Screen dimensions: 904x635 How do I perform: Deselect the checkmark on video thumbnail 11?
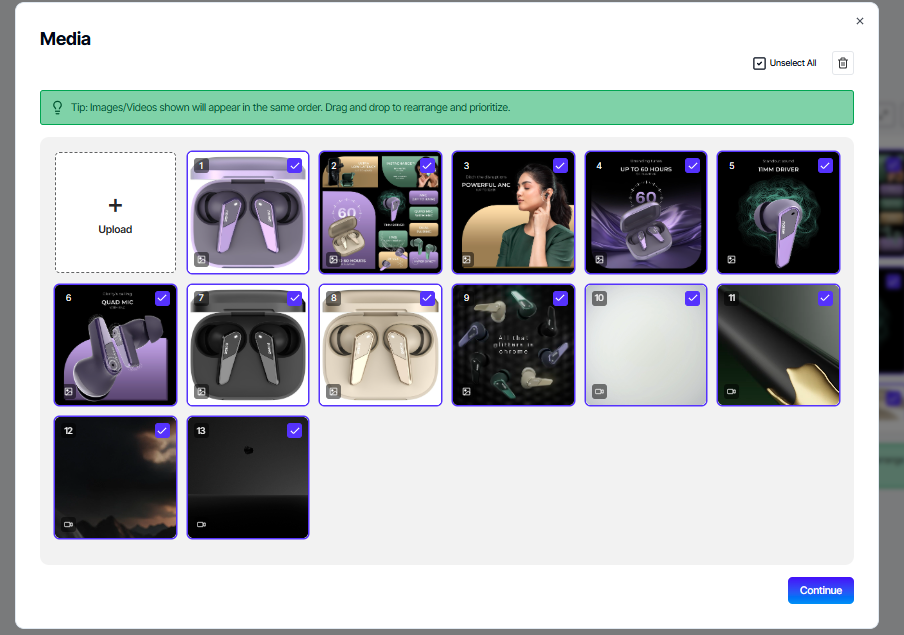824,298
